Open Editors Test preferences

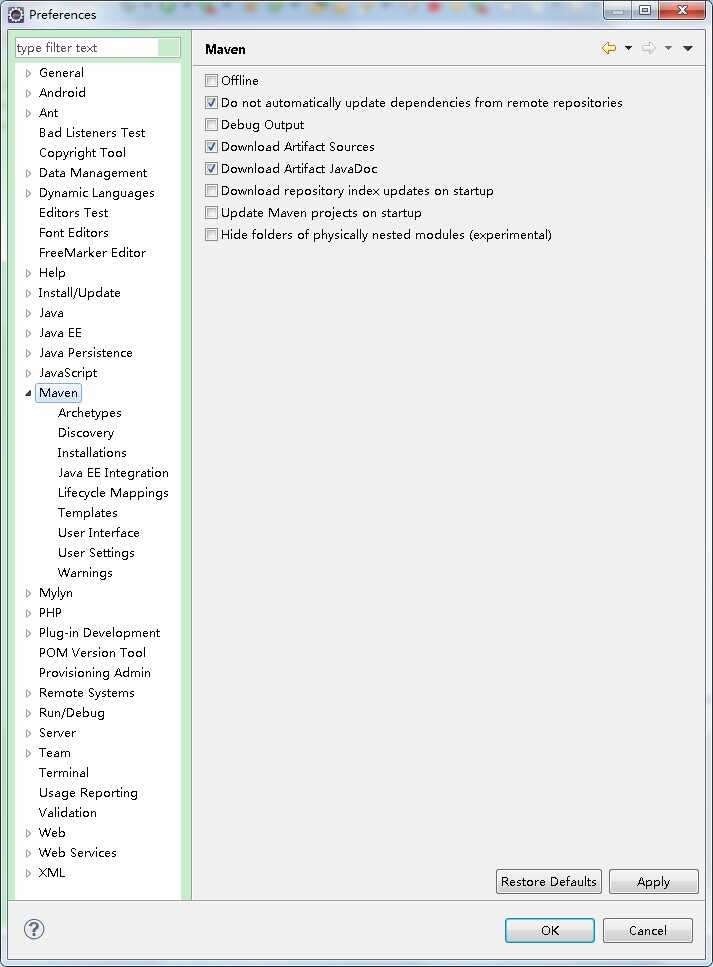[73, 213]
